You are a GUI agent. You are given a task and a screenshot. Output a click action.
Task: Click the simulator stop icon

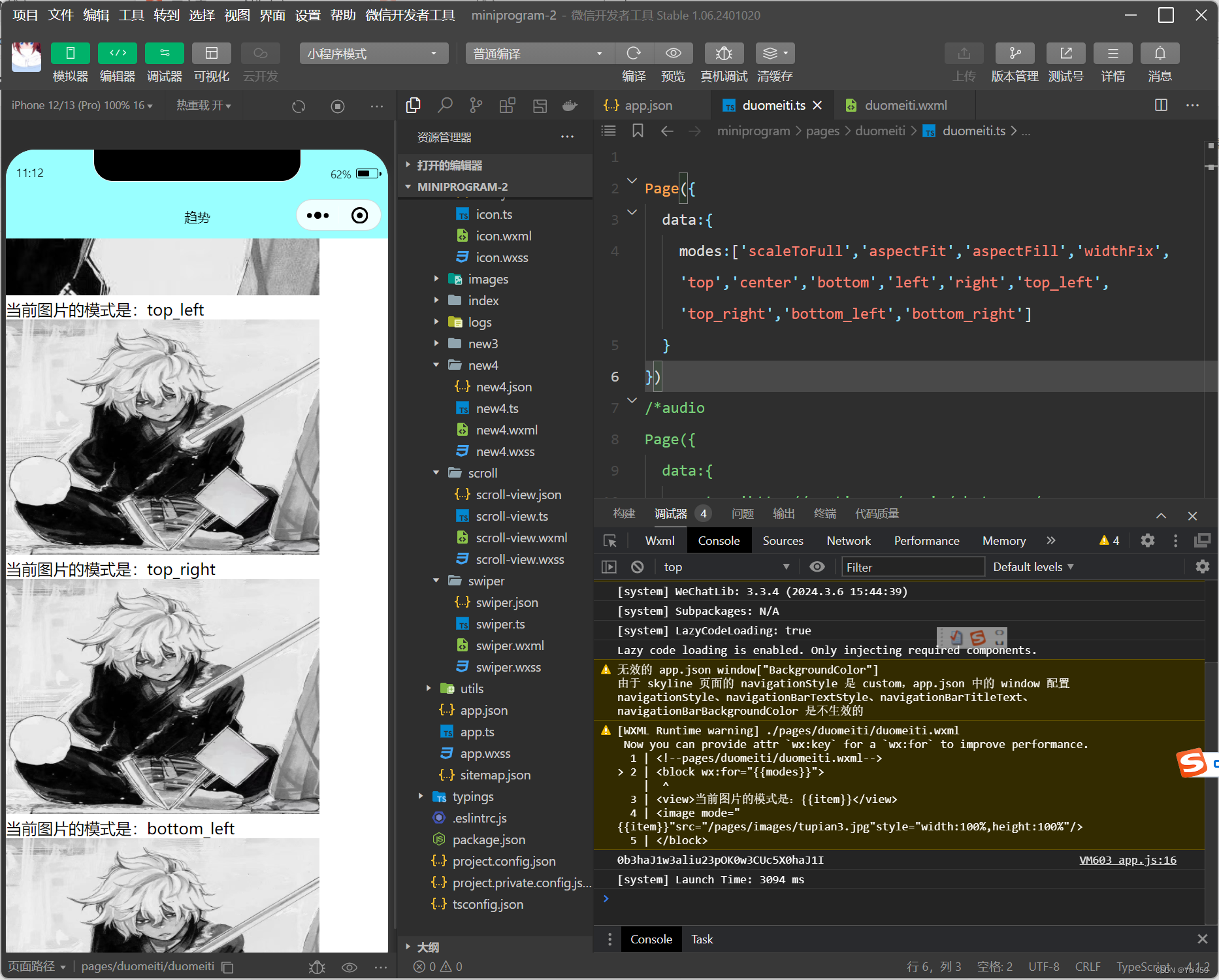[338, 106]
